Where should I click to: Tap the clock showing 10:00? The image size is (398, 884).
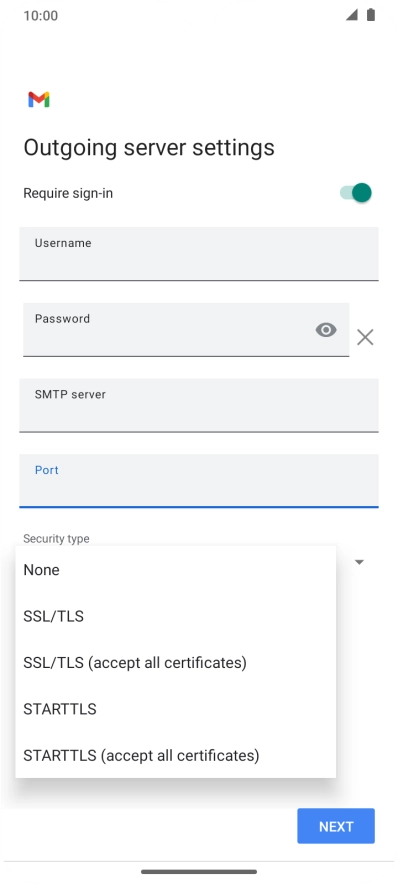[x=41, y=15]
